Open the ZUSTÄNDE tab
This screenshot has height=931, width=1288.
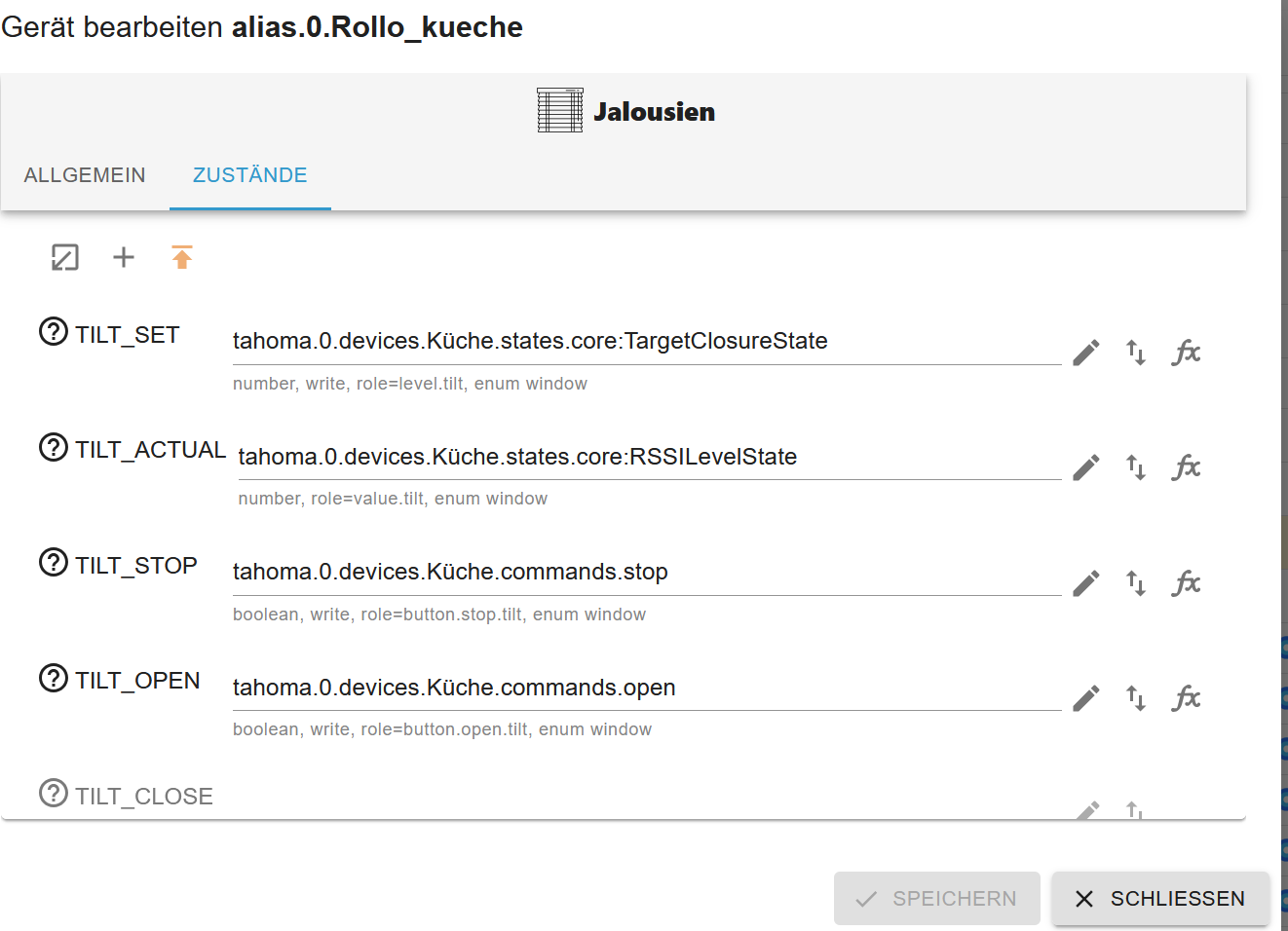point(249,175)
